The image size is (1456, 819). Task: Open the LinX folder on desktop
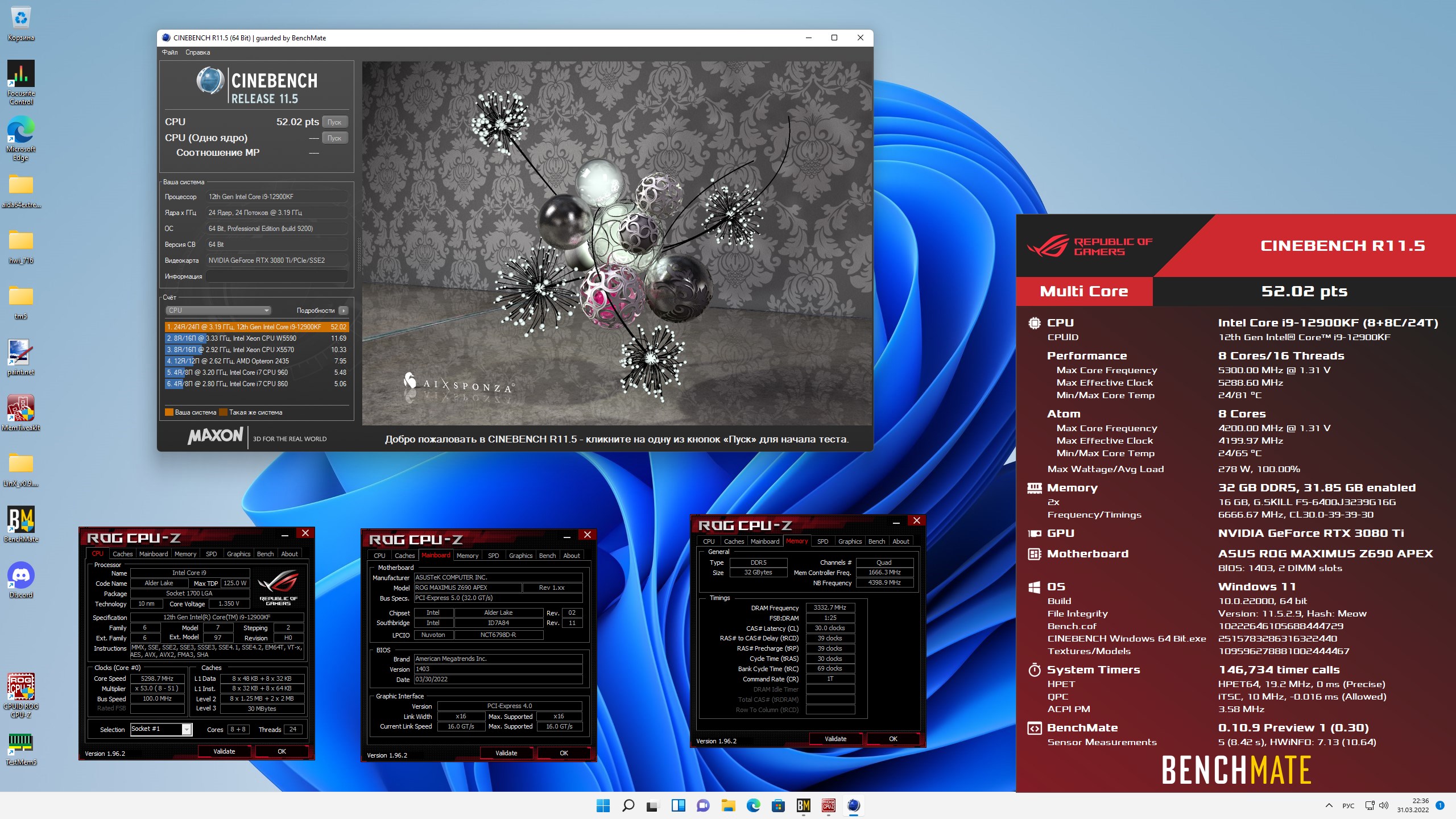pyautogui.click(x=21, y=469)
